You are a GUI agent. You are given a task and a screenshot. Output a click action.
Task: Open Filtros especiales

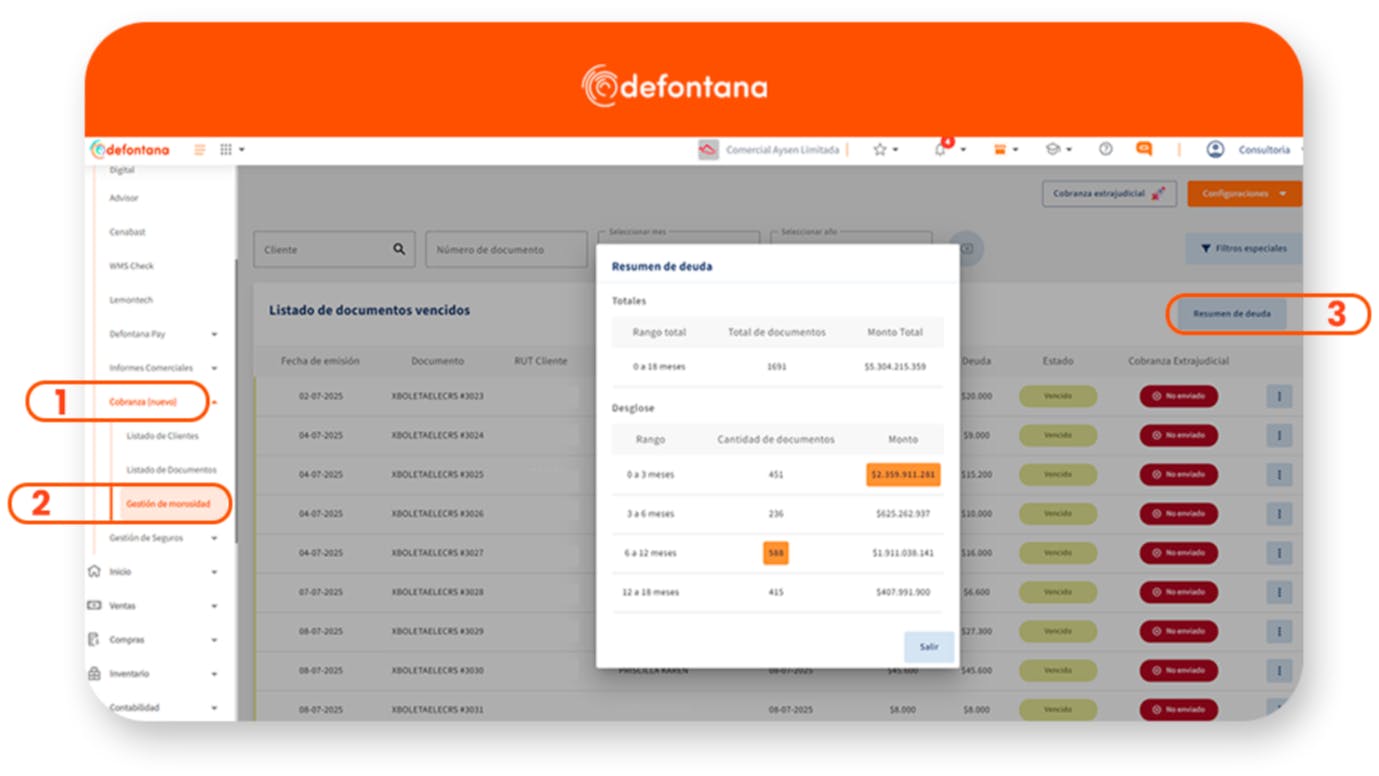(1244, 248)
